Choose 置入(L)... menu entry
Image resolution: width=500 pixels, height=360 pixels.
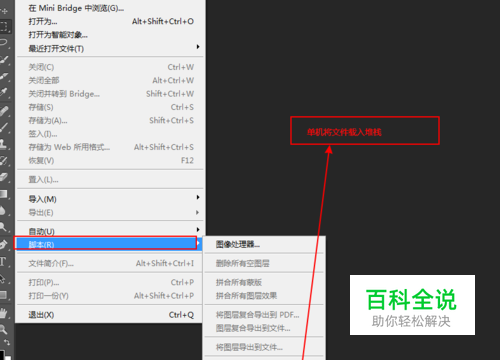109,180
